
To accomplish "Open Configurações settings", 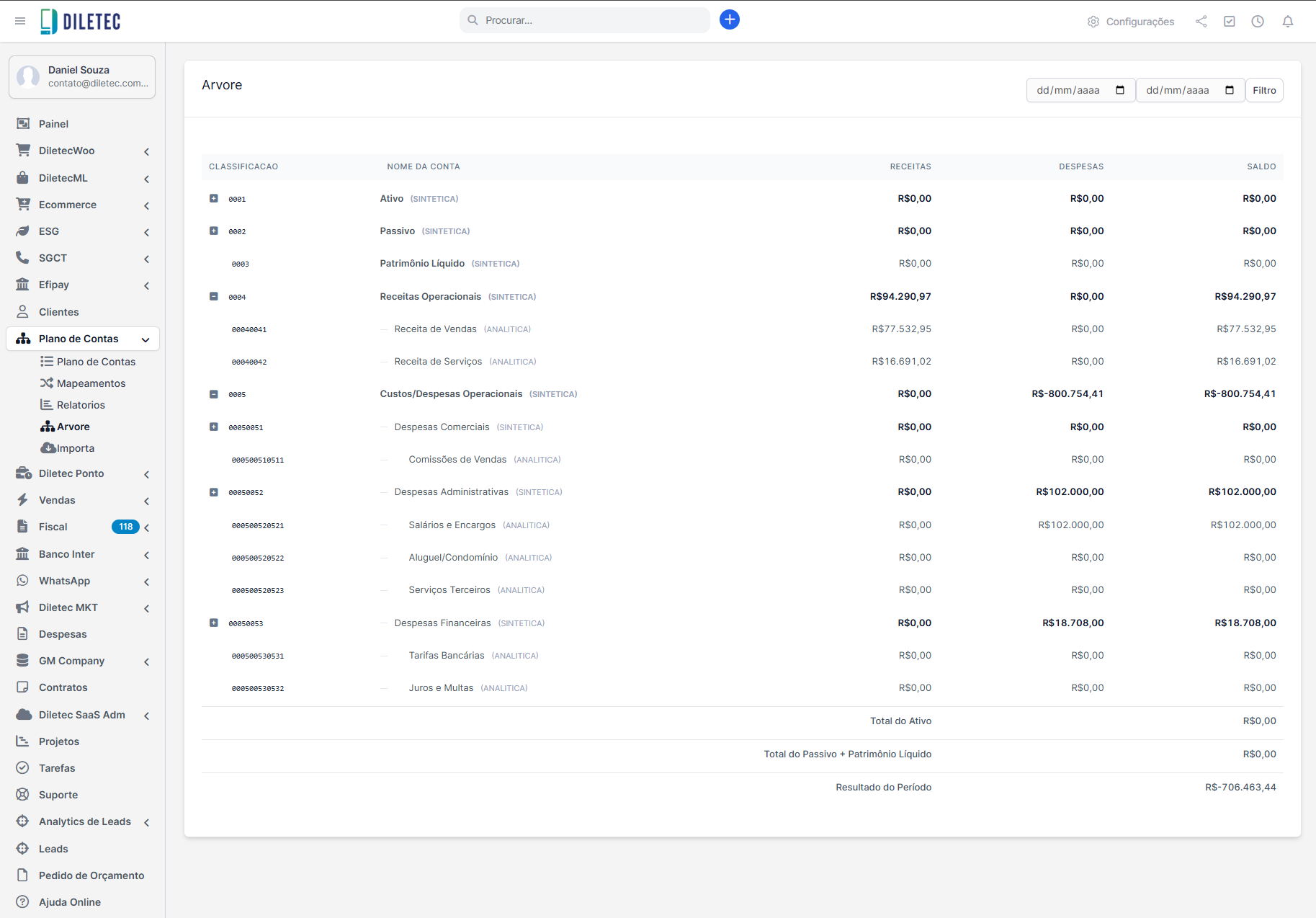I will pos(1131,22).
